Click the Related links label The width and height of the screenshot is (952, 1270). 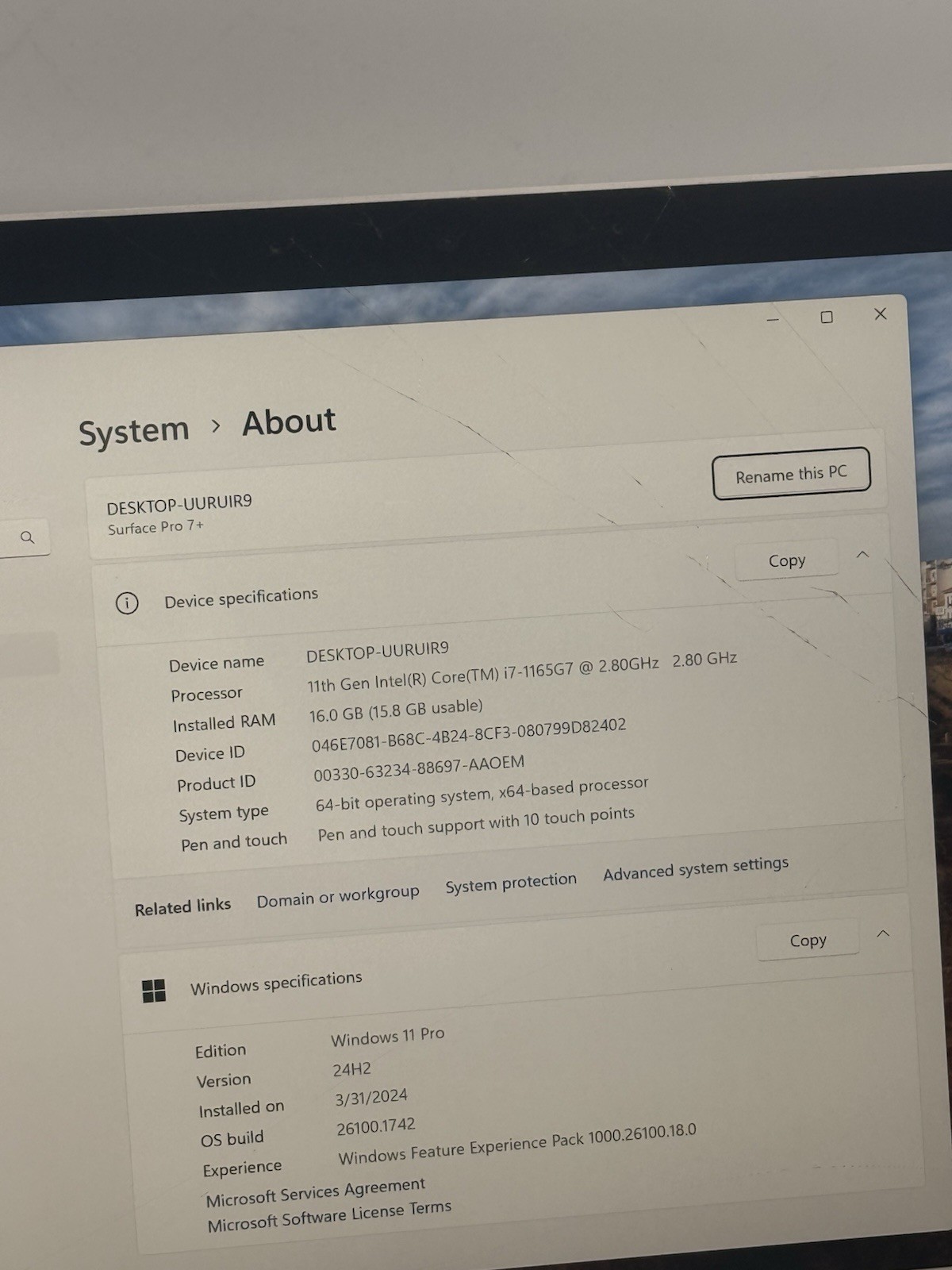[182, 906]
